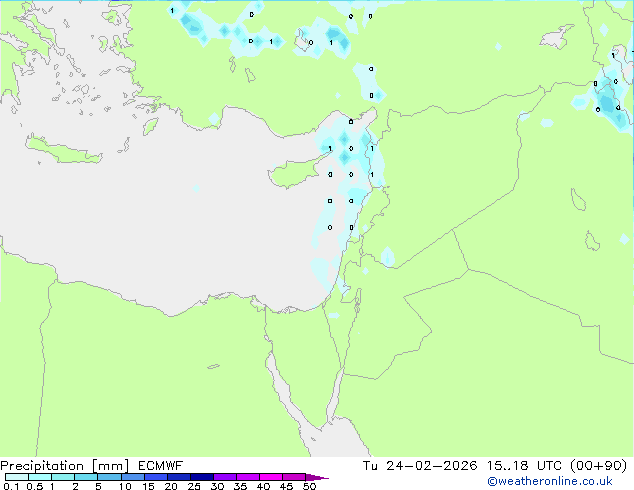This screenshot has width=634, height=490.
Task: Select the 35 to 40 mm legend swatch
Action: pos(247,477)
